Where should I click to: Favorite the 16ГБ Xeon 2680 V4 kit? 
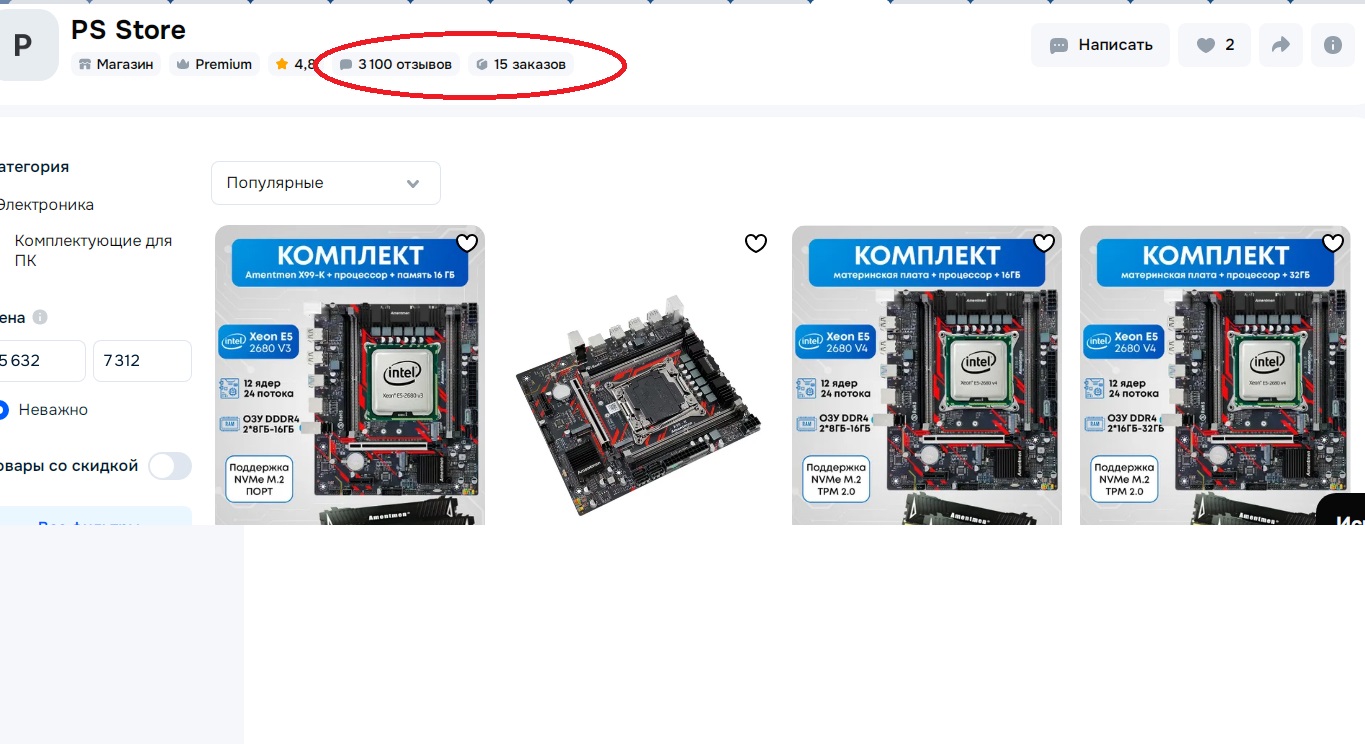[x=1044, y=243]
